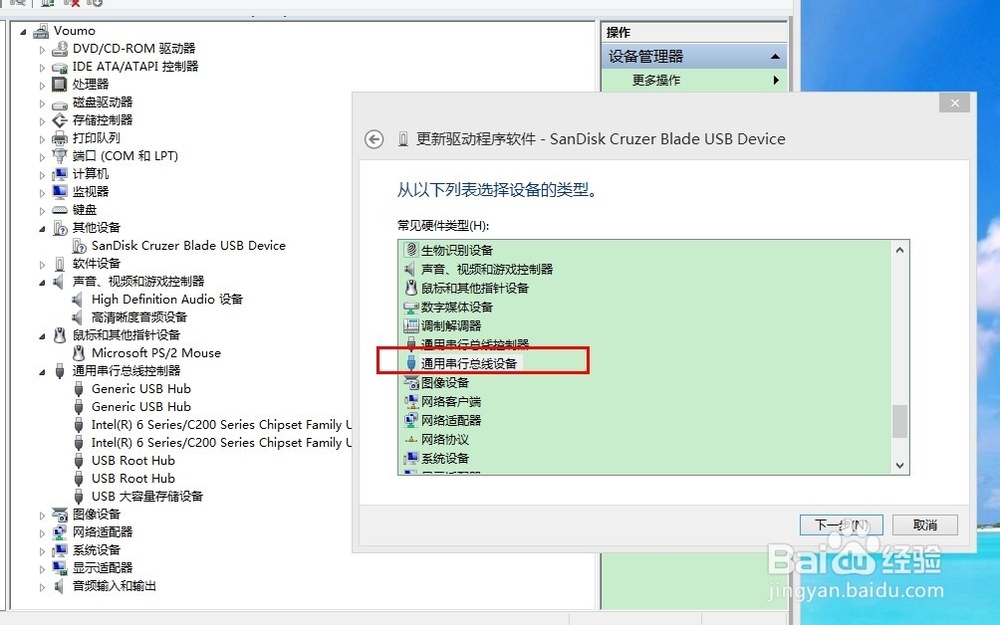Click the 下一步(N) button
This screenshot has height=625, width=1000.
pyautogui.click(x=841, y=525)
